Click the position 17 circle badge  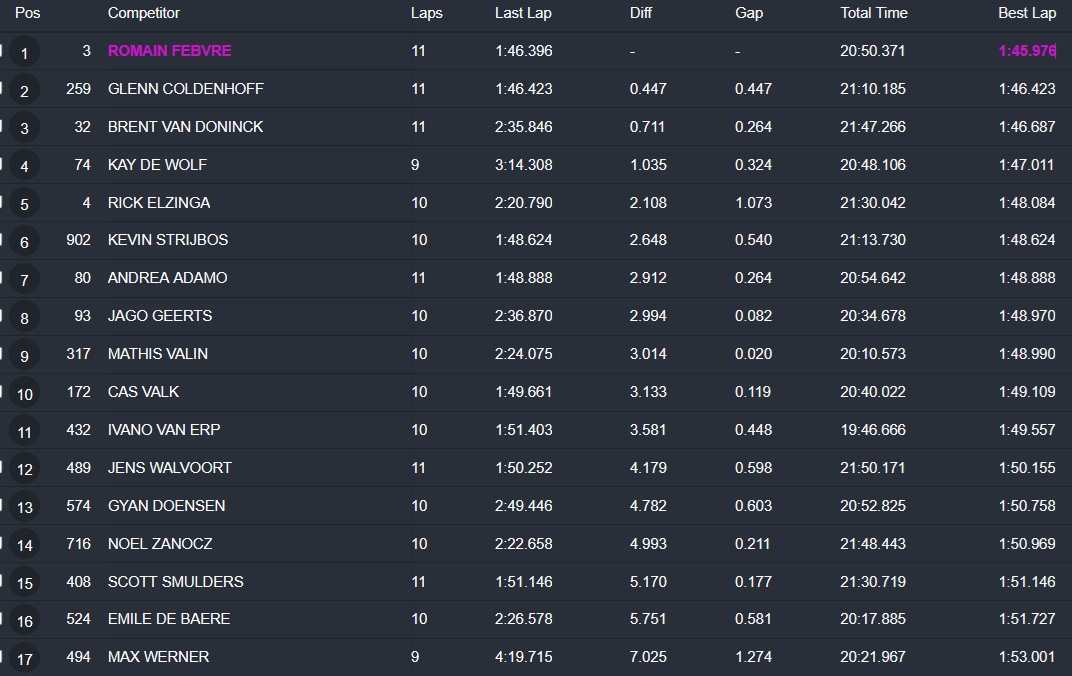pyautogui.click(x=25, y=659)
